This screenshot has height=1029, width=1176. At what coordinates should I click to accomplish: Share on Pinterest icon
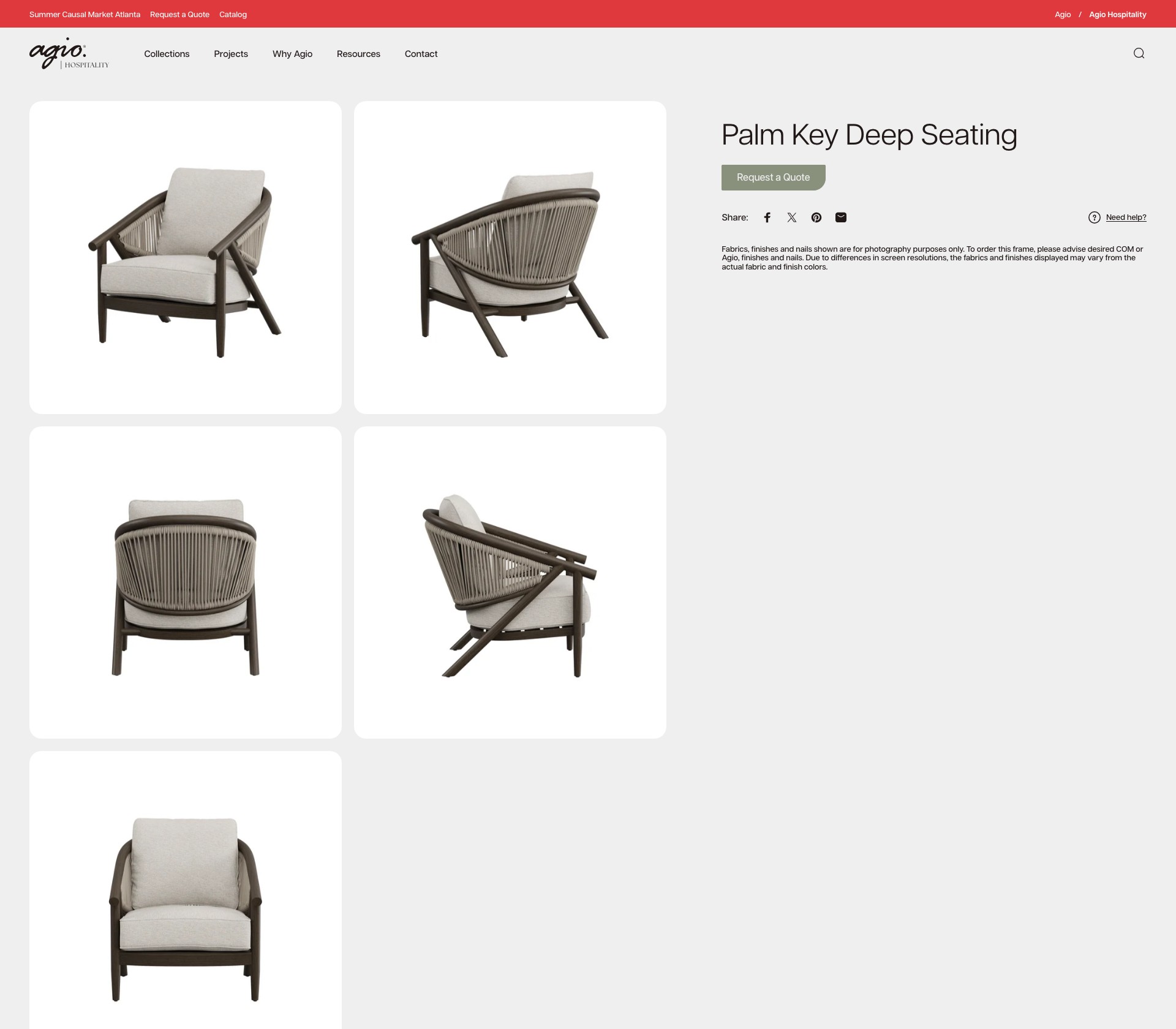pos(816,217)
